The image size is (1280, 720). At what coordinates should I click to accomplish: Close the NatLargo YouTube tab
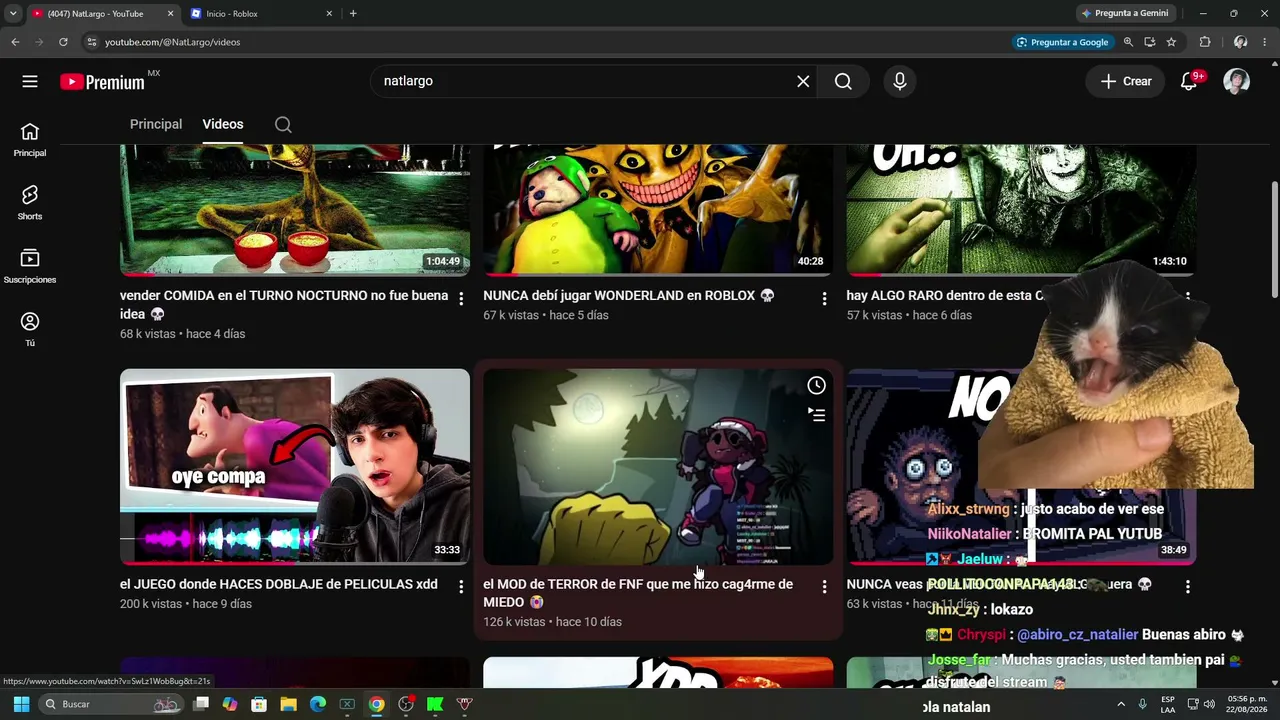170,14
